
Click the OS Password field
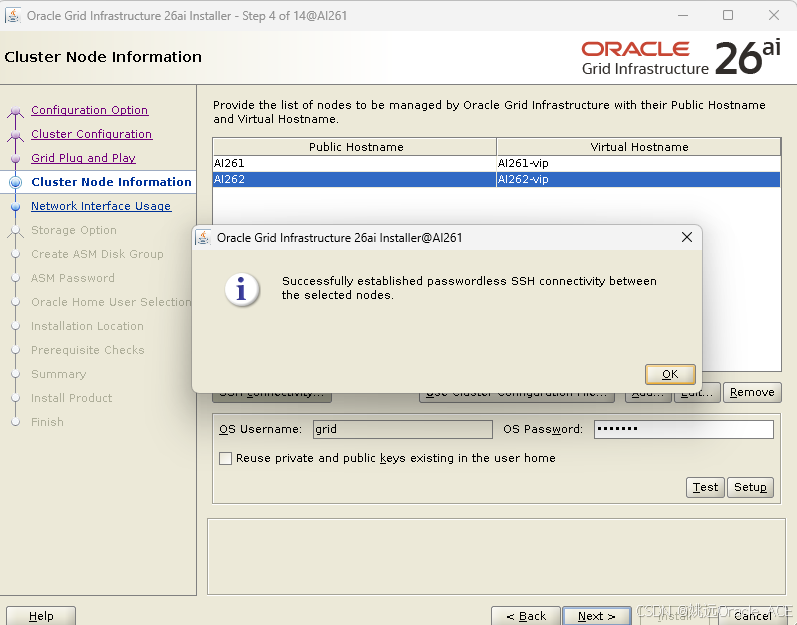pos(684,429)
